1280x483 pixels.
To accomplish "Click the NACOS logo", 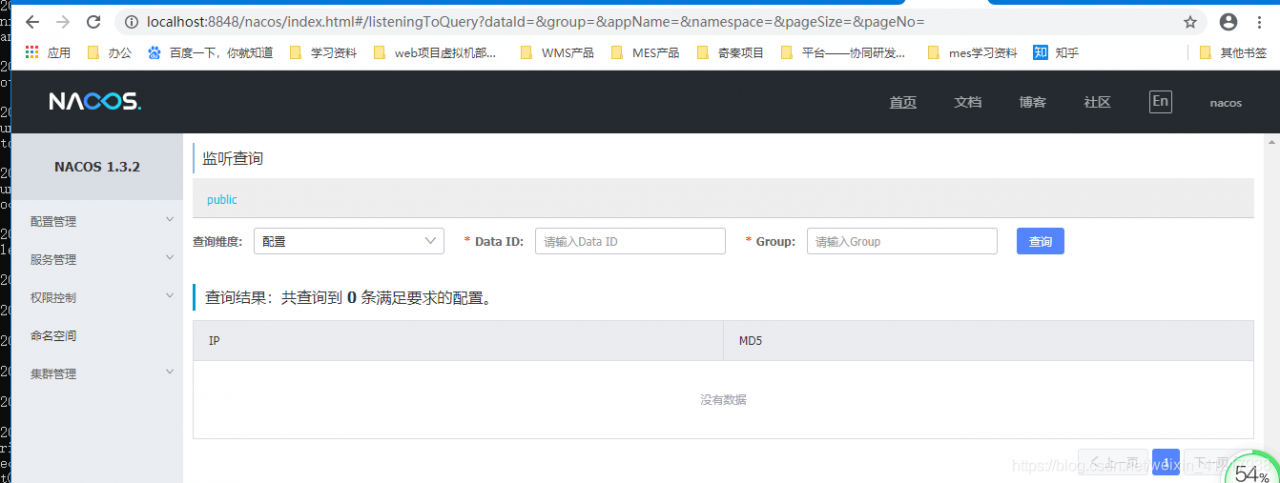I will point(95,102).
